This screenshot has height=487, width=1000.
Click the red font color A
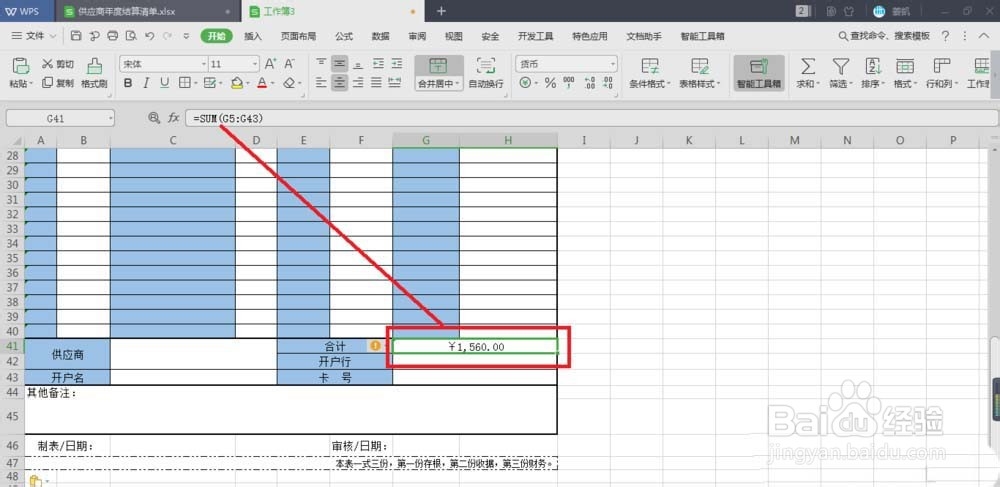[x=261, y=83]
